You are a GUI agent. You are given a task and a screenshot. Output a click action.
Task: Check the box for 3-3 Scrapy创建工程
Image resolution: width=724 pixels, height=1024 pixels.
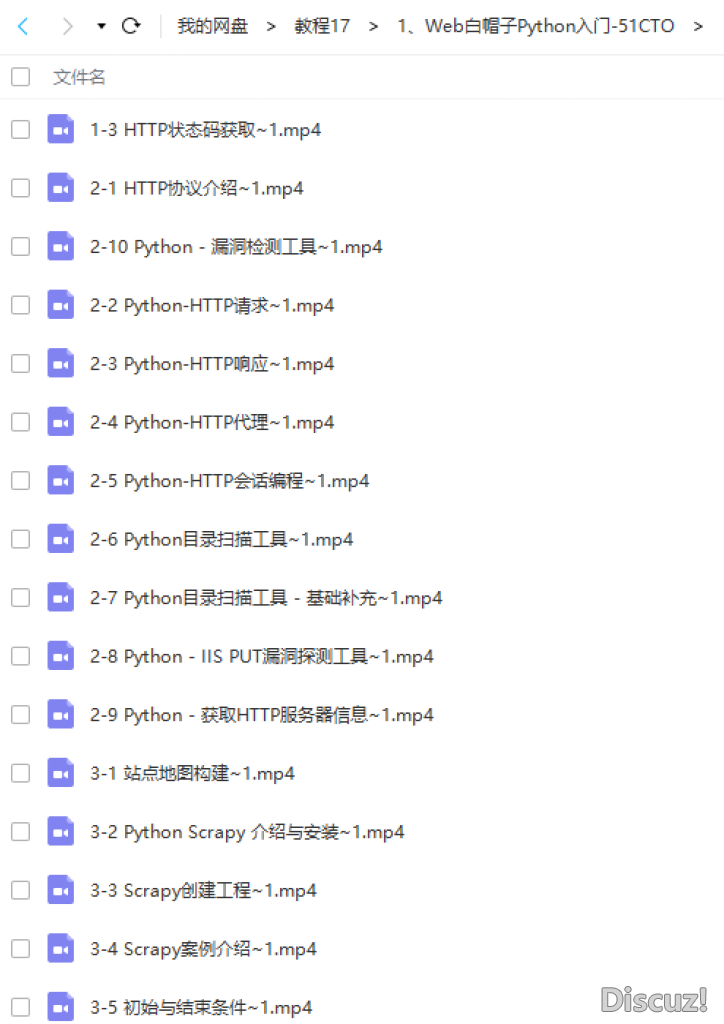click(20, 890)
